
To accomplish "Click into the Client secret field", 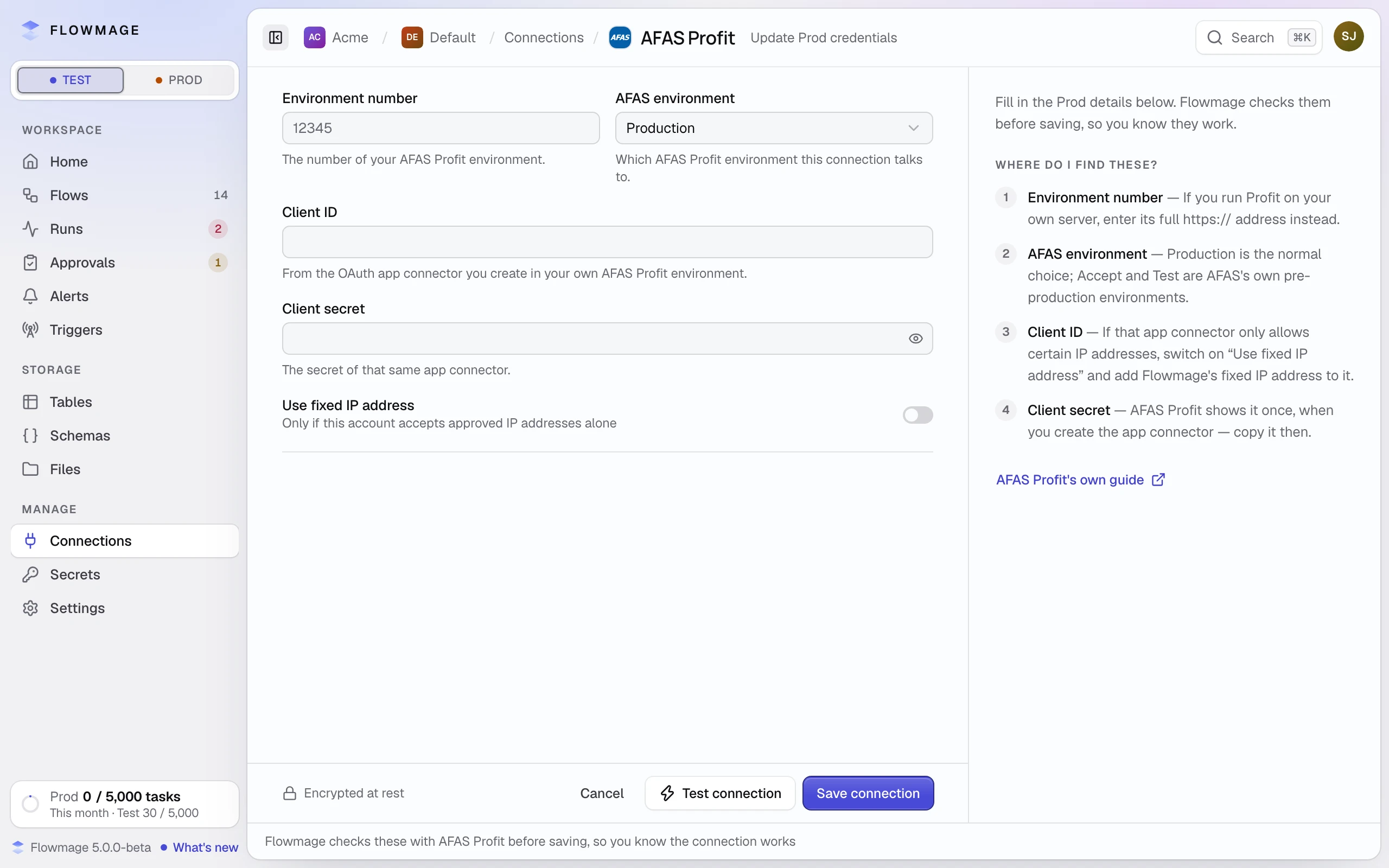I will pos(607,339).
